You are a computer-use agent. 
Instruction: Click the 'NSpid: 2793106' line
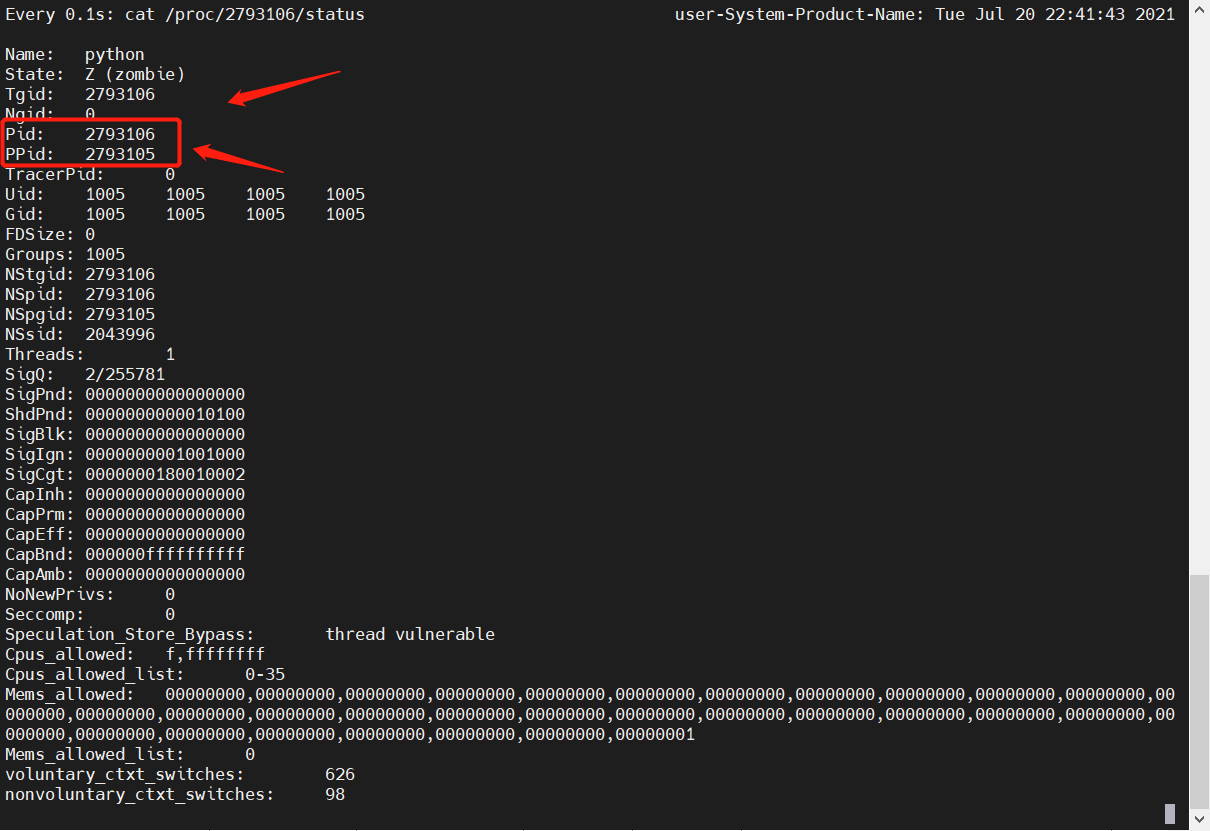[80, 294]
